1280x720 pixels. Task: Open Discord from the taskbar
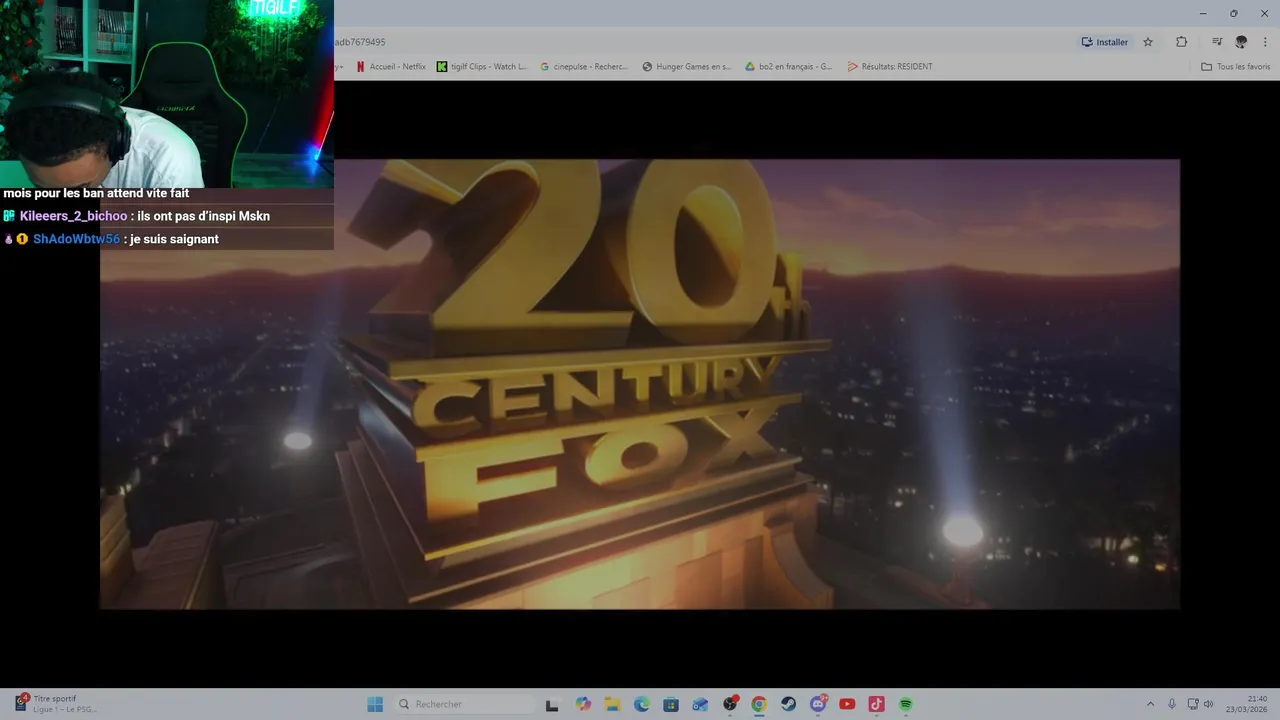pyautogui.click(x=818, y=704)
